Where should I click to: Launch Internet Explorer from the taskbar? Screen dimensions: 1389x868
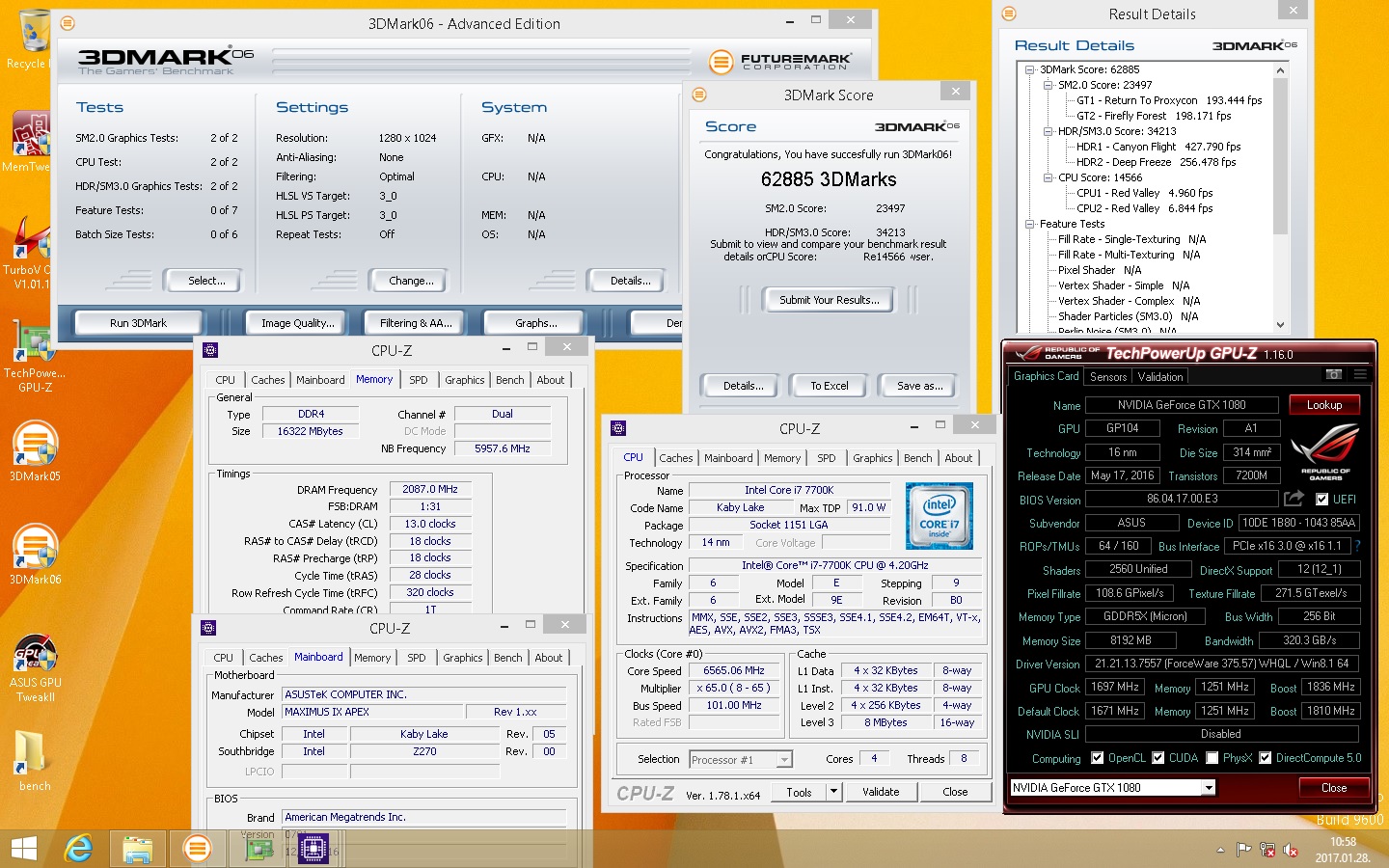click(78, 849)
